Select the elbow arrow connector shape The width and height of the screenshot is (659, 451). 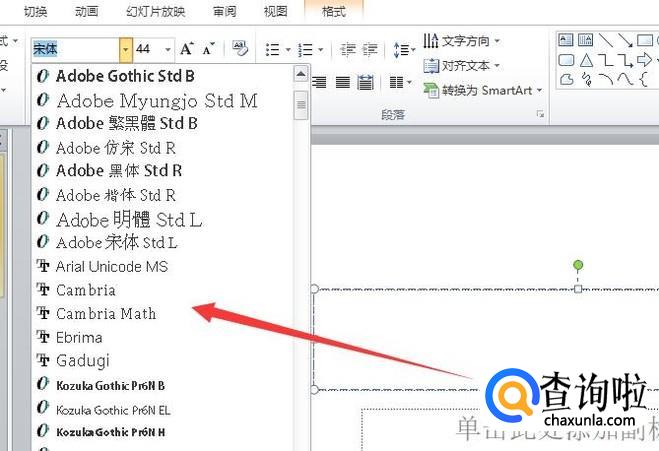click(x=625, y=60)
